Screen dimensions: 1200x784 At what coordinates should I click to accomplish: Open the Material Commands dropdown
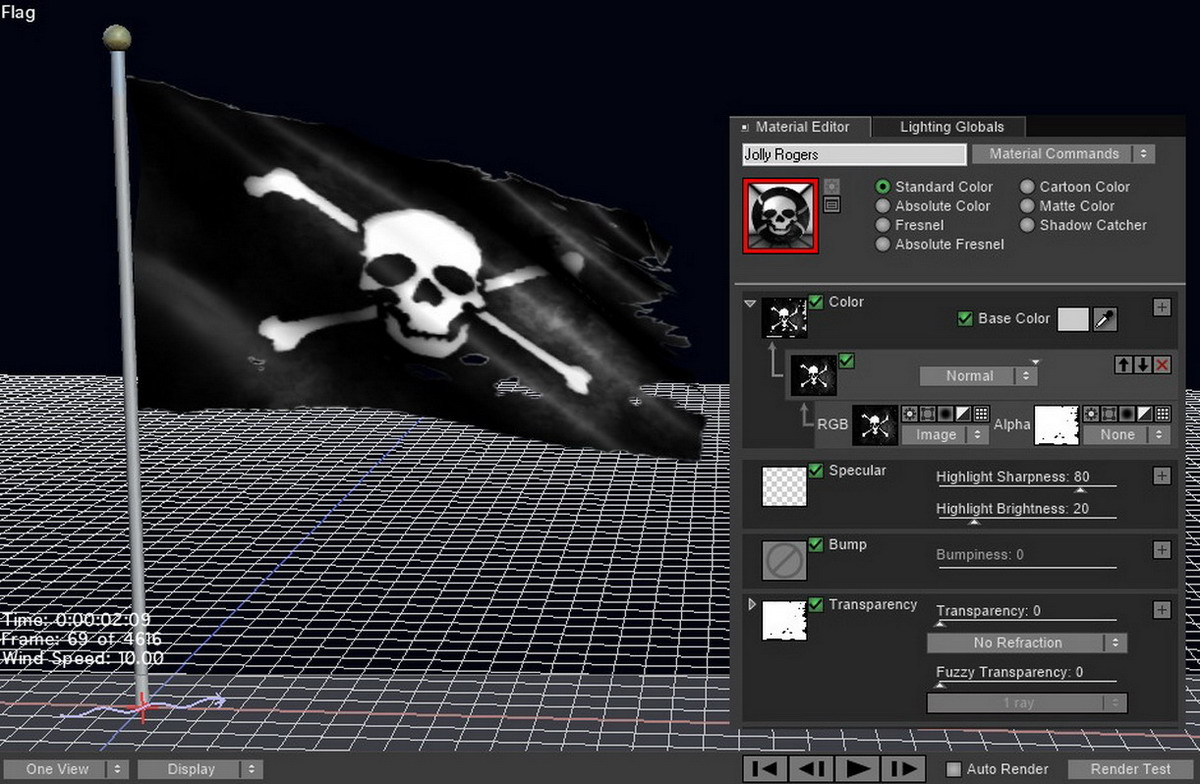point(1064,154)
